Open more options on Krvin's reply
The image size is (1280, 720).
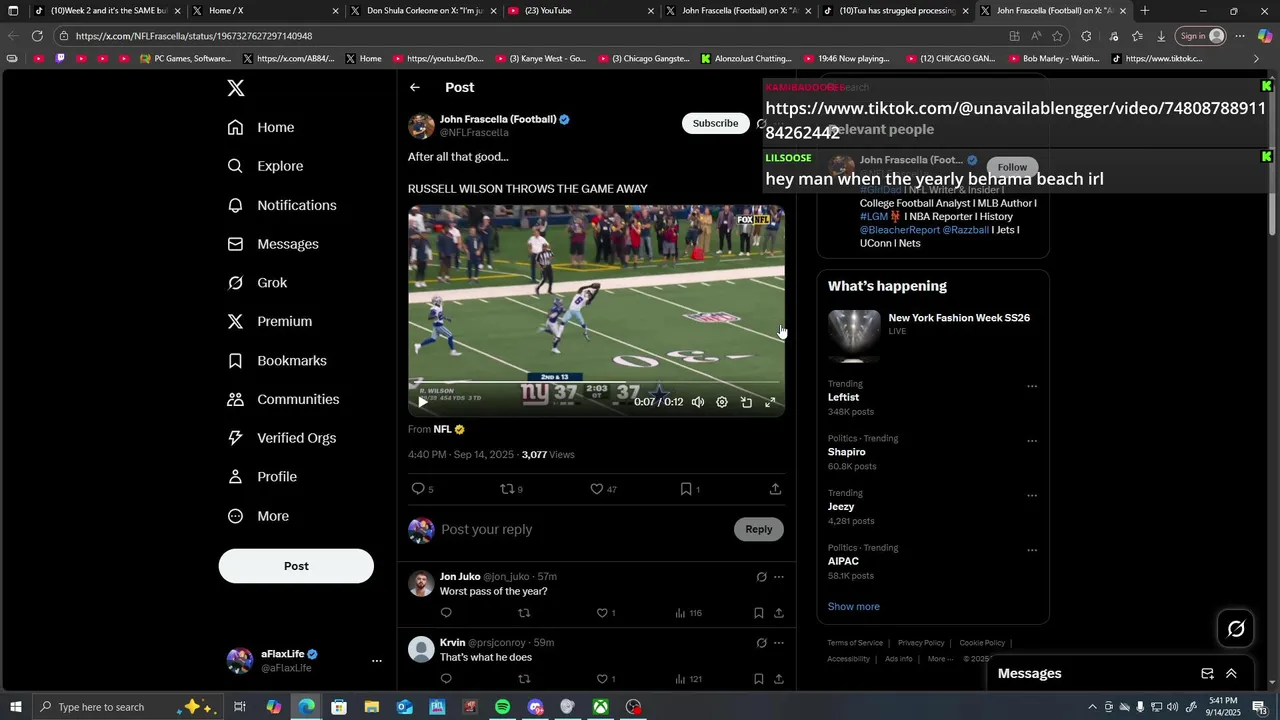coord(779,643)
